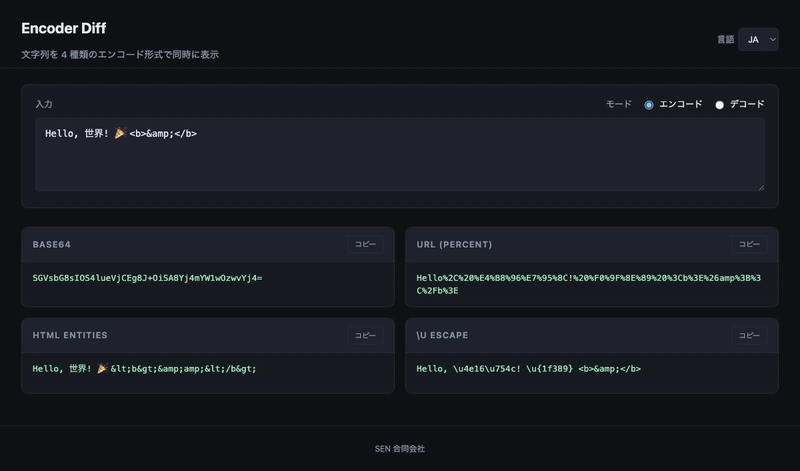Copy the HTML ENTITIES output
Screen dimensions: 800x471
click(x=365, y=335)
